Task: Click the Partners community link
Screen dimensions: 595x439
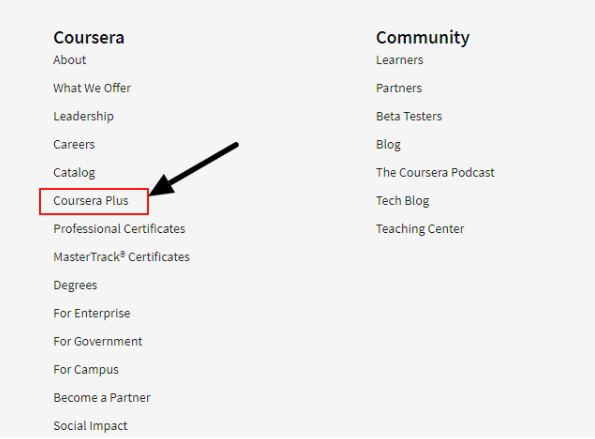Action: (399, 88)
